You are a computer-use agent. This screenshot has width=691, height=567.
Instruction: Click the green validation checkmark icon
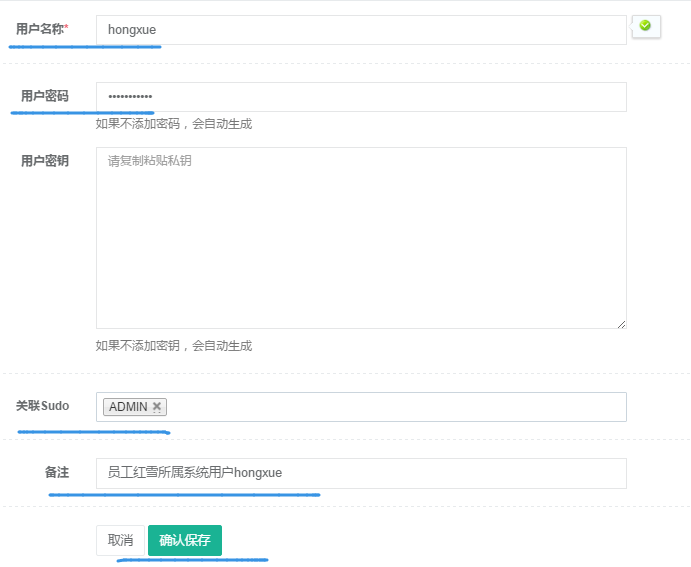645,26
